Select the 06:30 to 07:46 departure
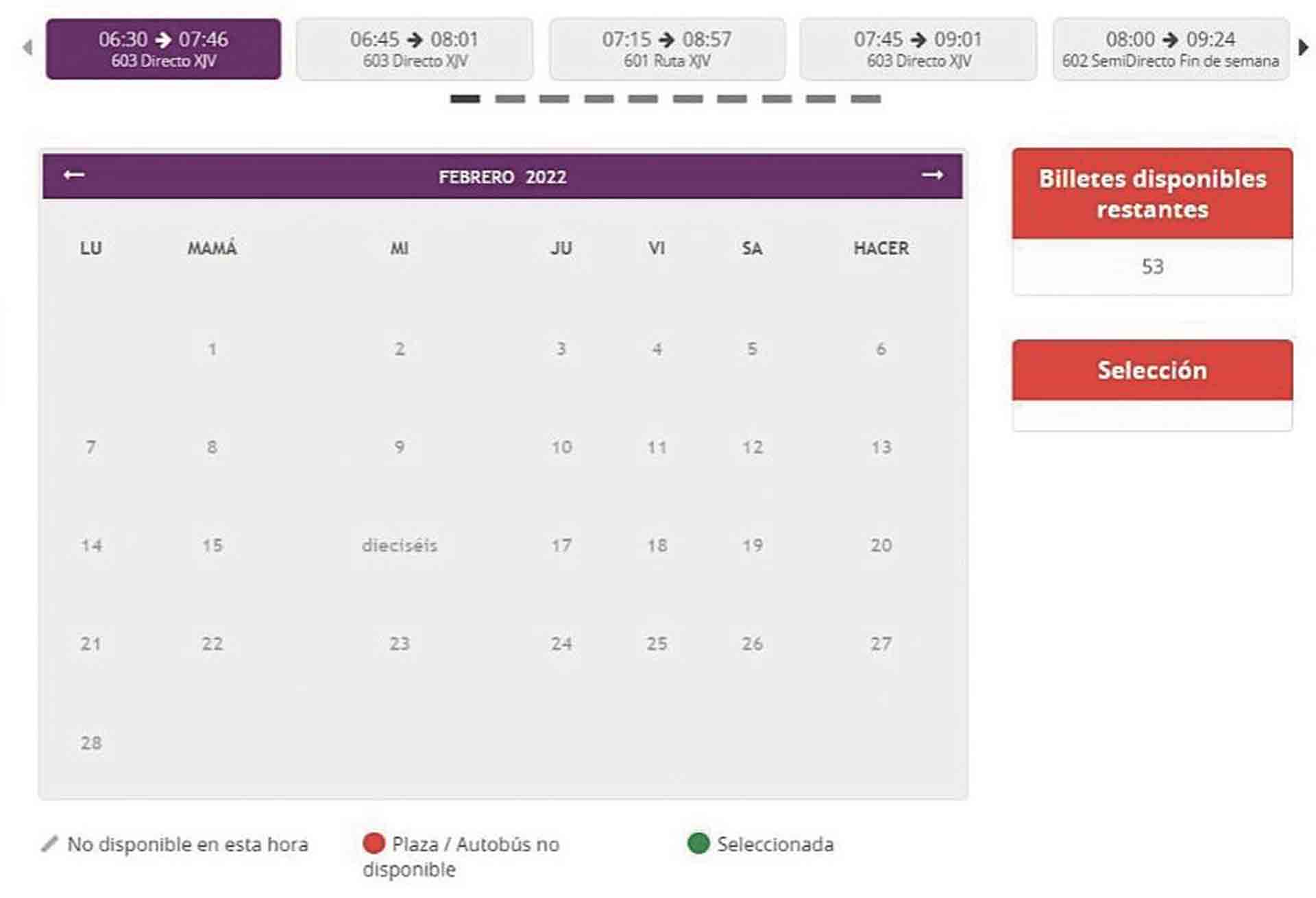Image resolution: width=1316 pixels, height=898 pixels. [163, 49]
